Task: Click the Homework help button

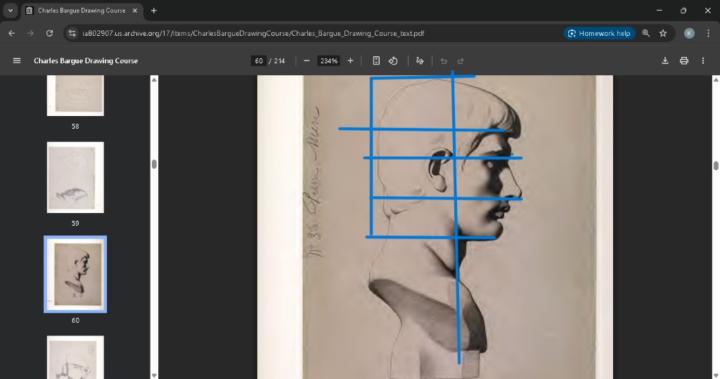Action: click(x=600, y=33)
